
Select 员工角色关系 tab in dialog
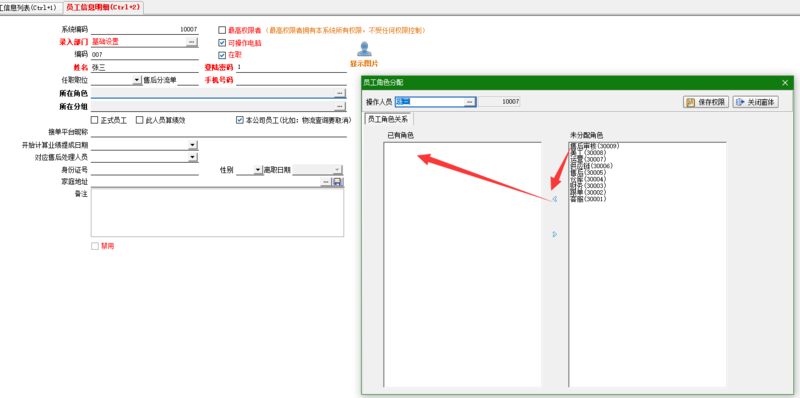(388, 119)
